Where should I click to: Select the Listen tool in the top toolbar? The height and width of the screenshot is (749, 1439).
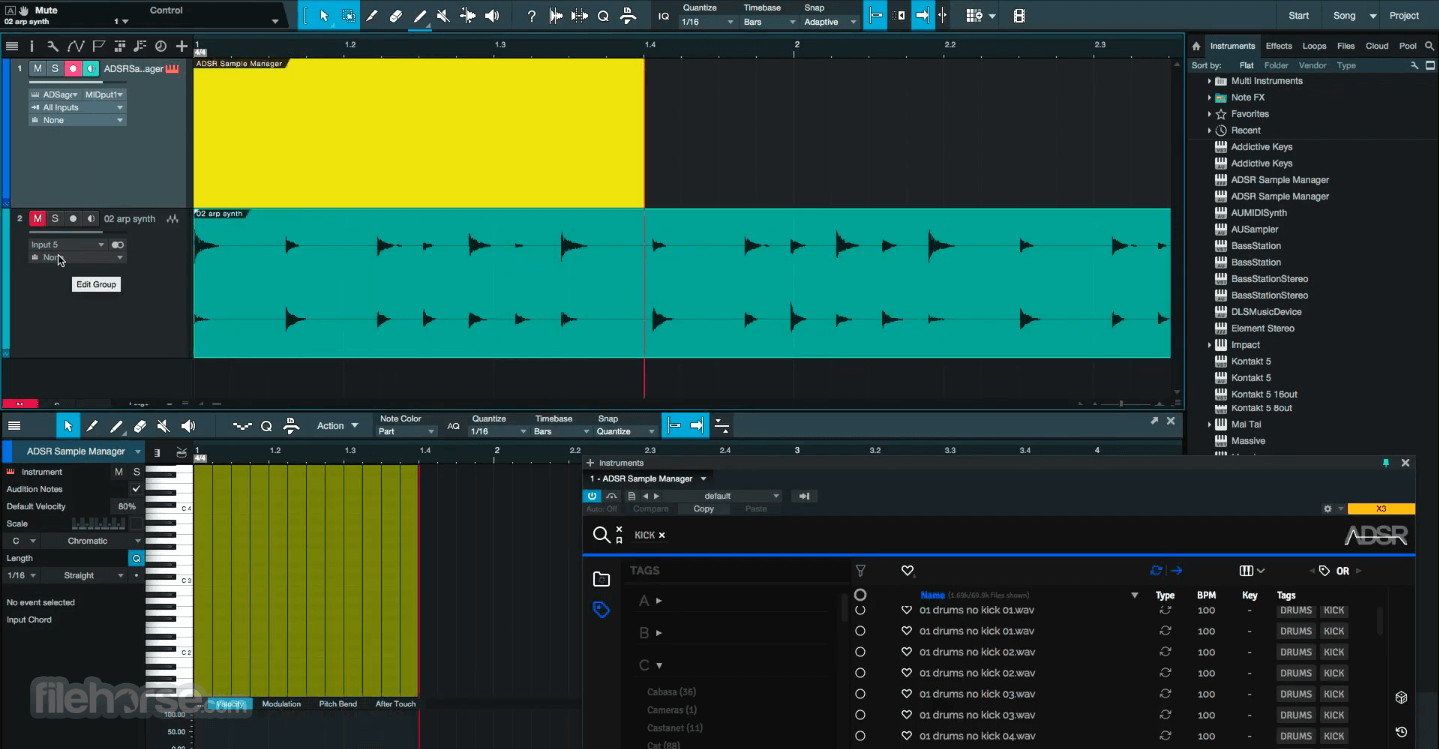(x=491, y=16)
